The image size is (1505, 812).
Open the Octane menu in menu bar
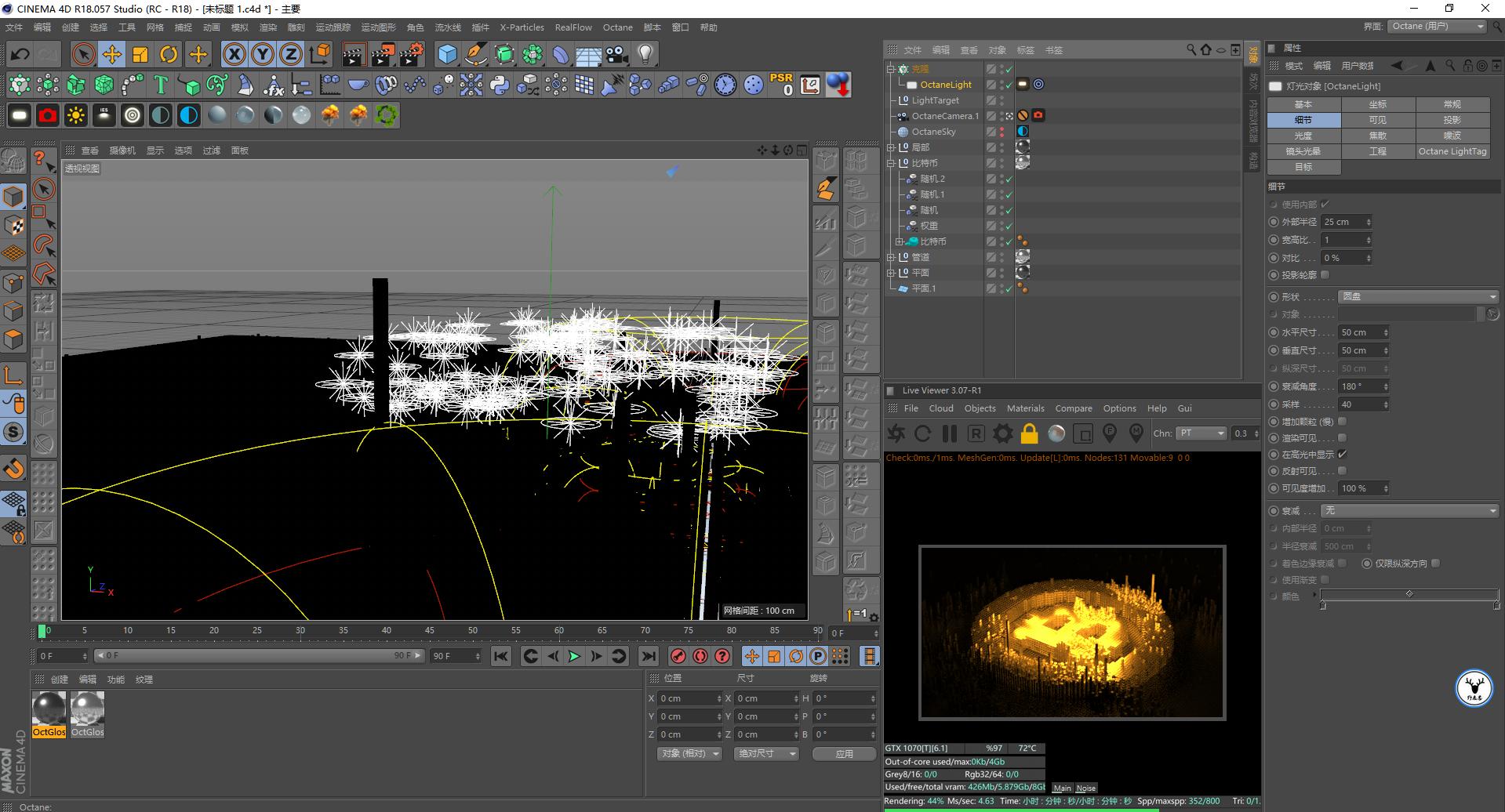pos(617,27)
